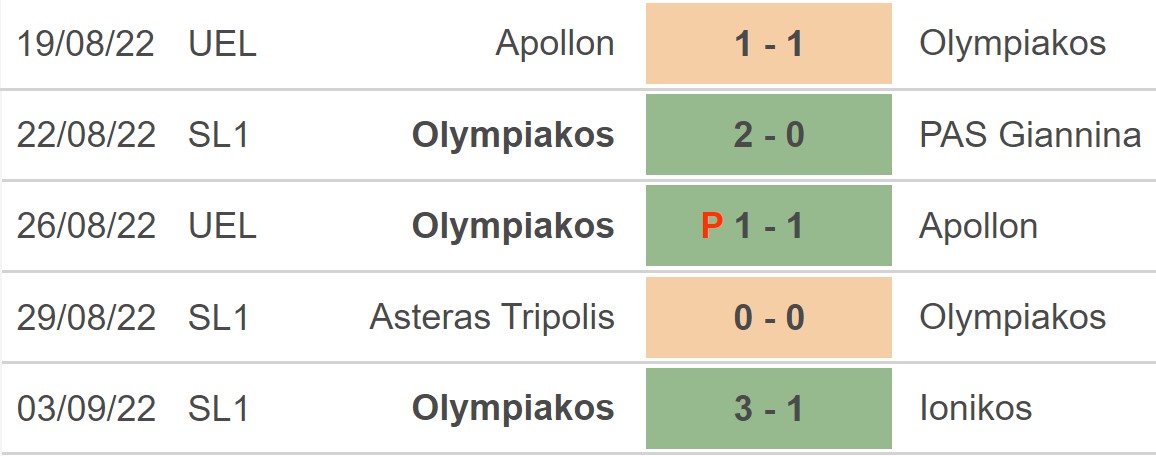
Task: Open the 19/08/22 match score 1 - 1
Action: coord(768,44)
